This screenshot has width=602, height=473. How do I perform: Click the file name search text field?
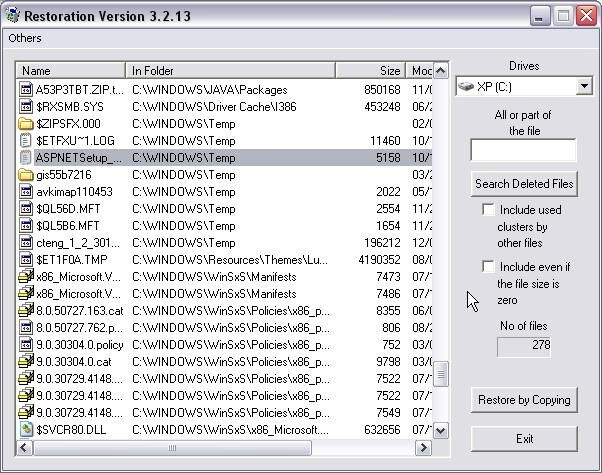coord(523,151)
